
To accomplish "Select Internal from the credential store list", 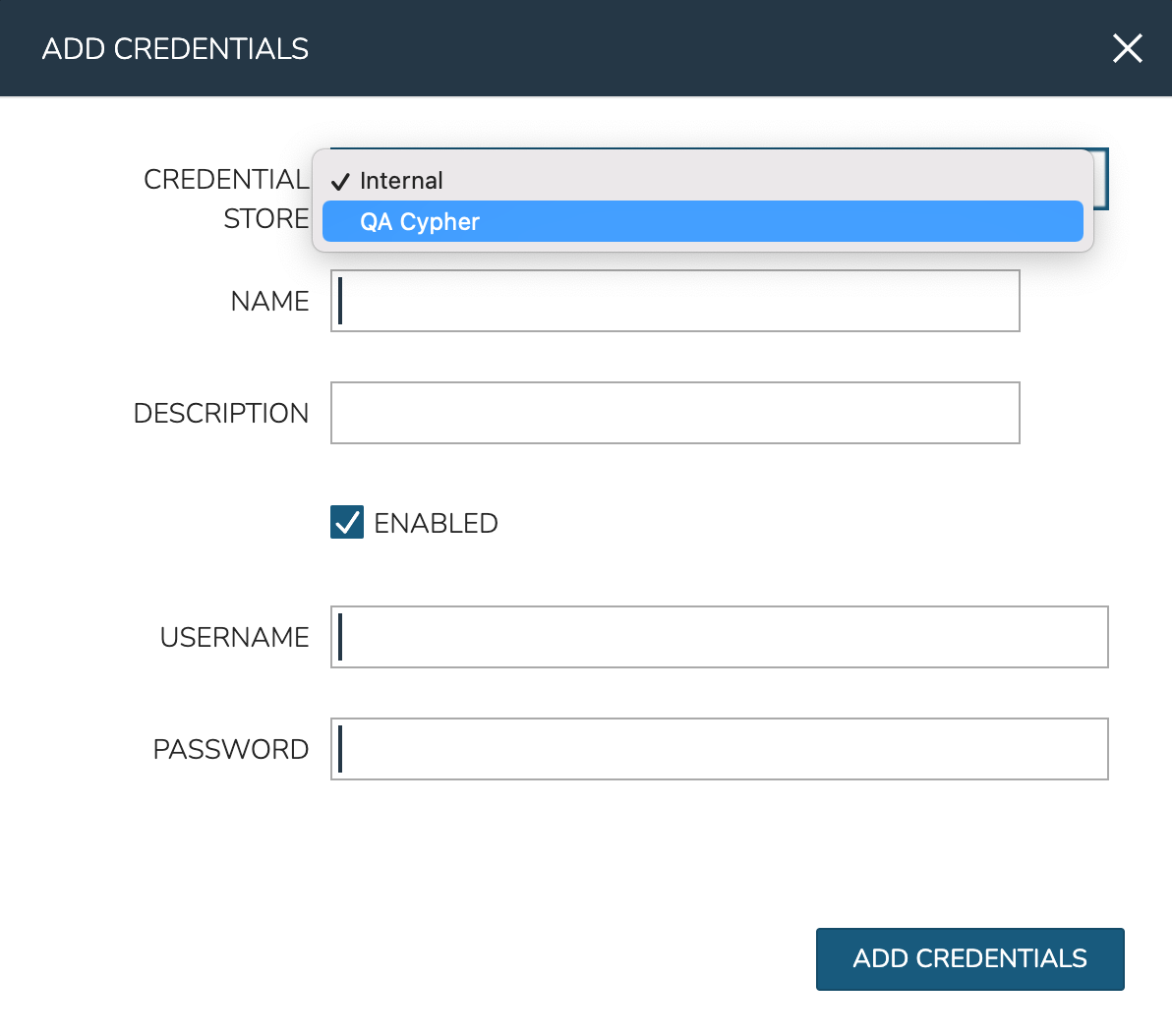I will pos(401,181).
